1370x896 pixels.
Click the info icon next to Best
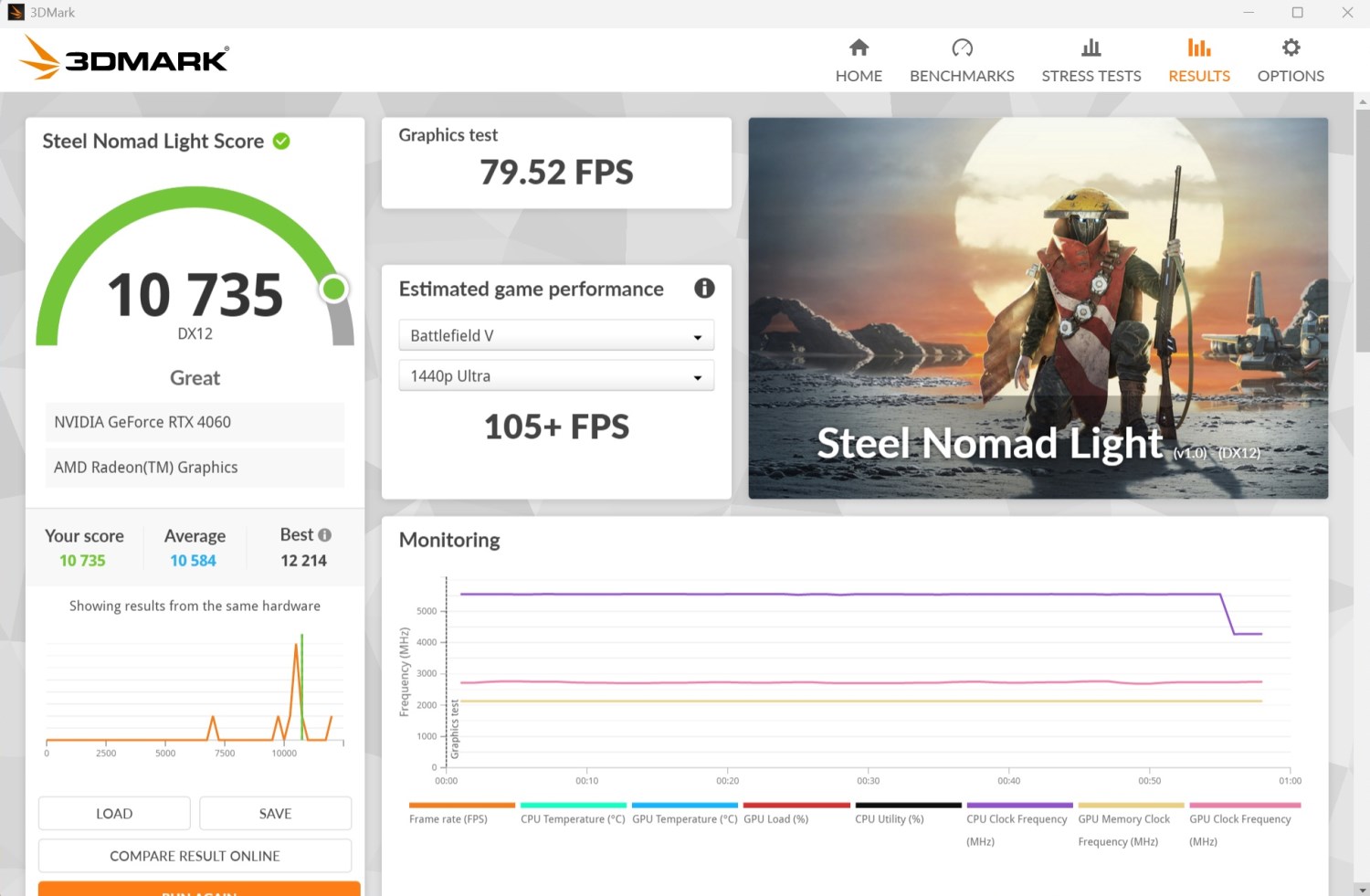(x=324, y=535)
